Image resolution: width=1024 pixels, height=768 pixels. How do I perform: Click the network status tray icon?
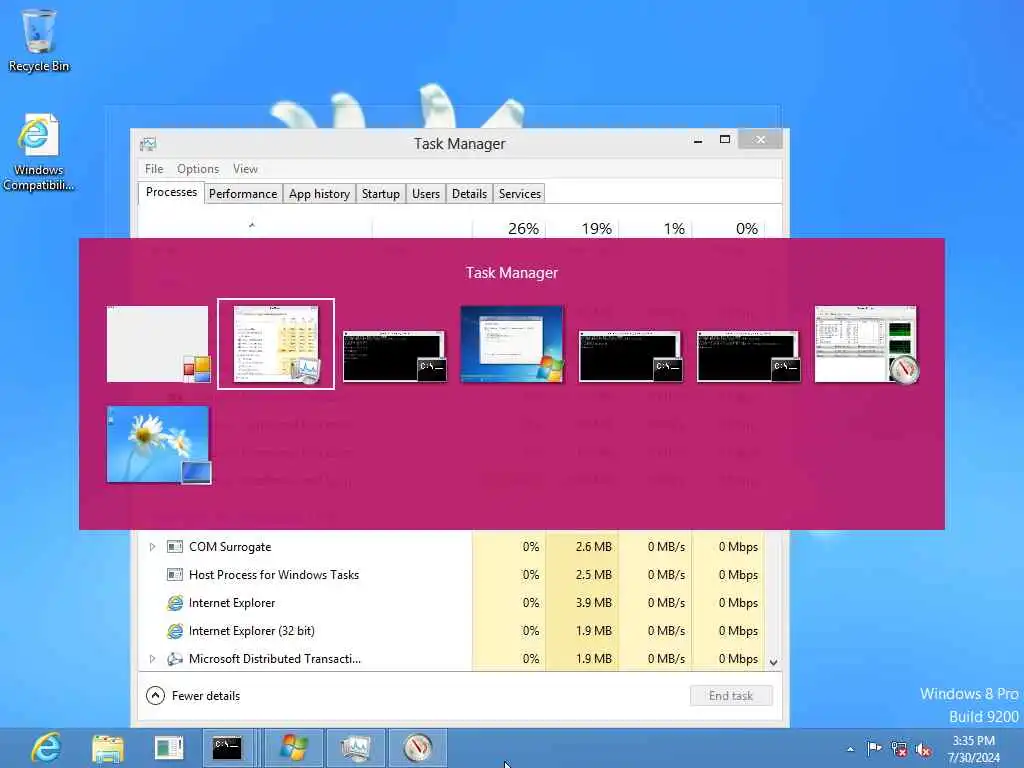click(899, 748)
